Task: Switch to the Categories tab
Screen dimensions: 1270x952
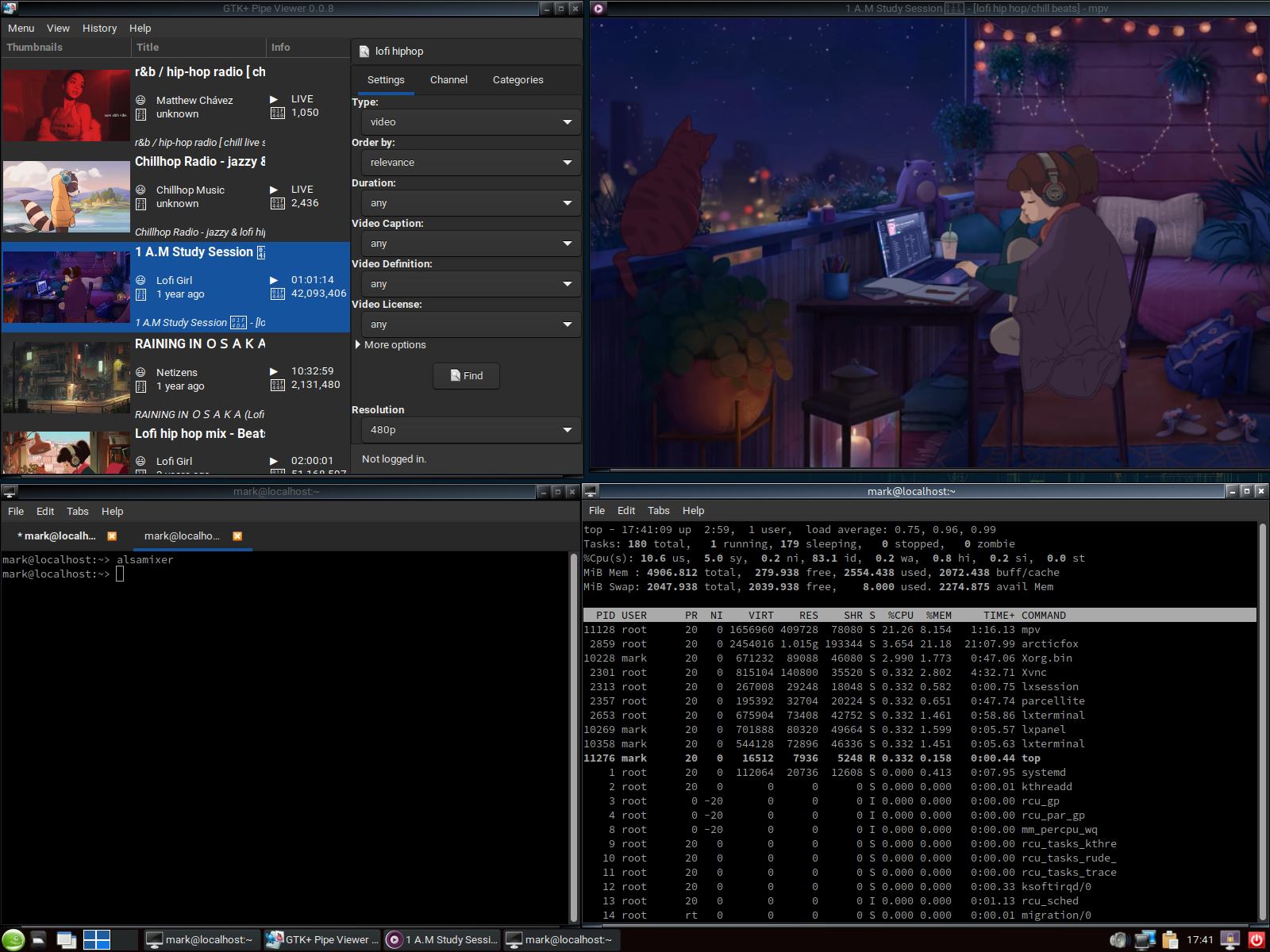Action: 518,80
